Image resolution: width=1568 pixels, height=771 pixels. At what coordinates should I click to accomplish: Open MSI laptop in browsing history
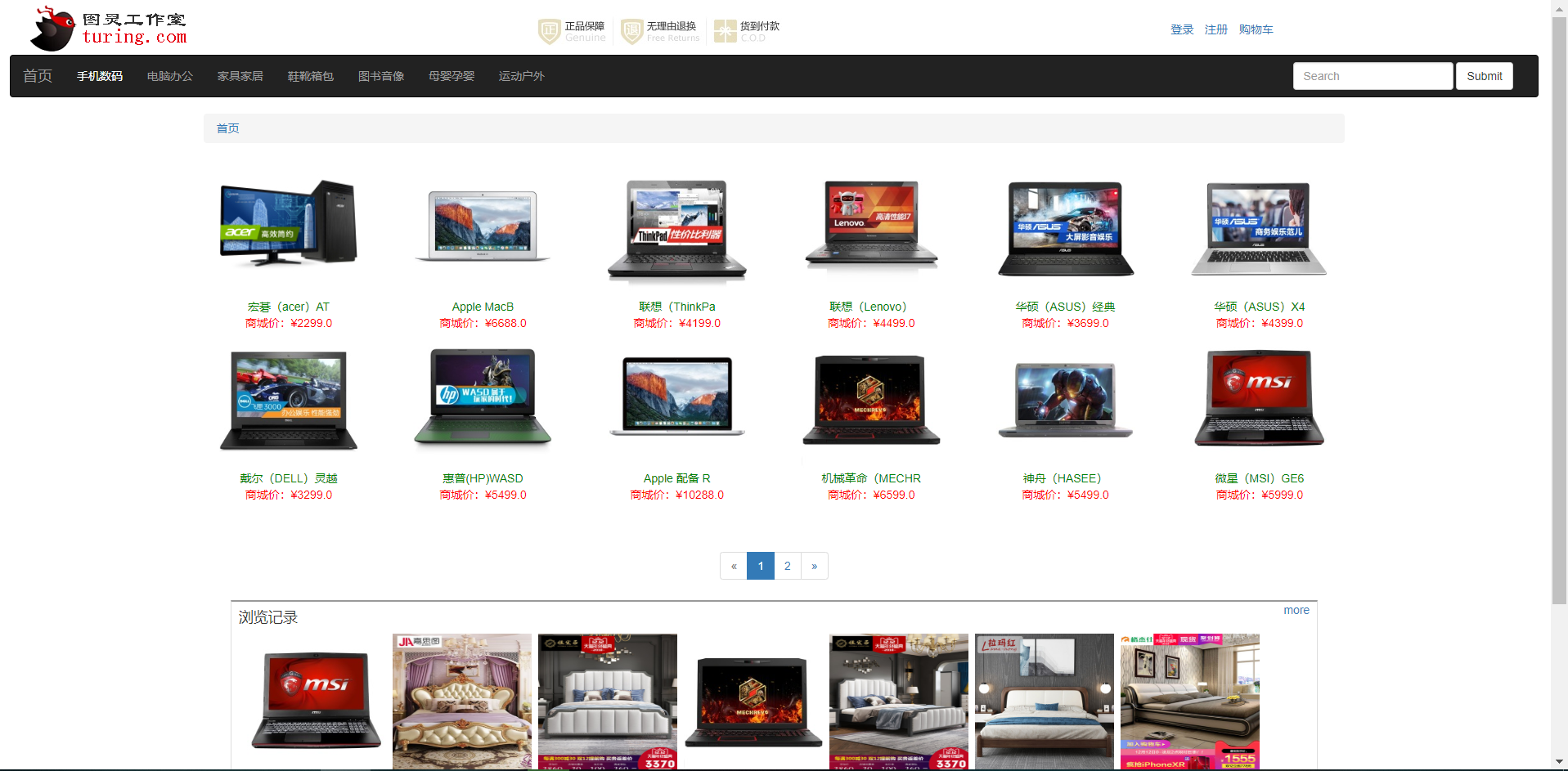click(x=317, y=701)
